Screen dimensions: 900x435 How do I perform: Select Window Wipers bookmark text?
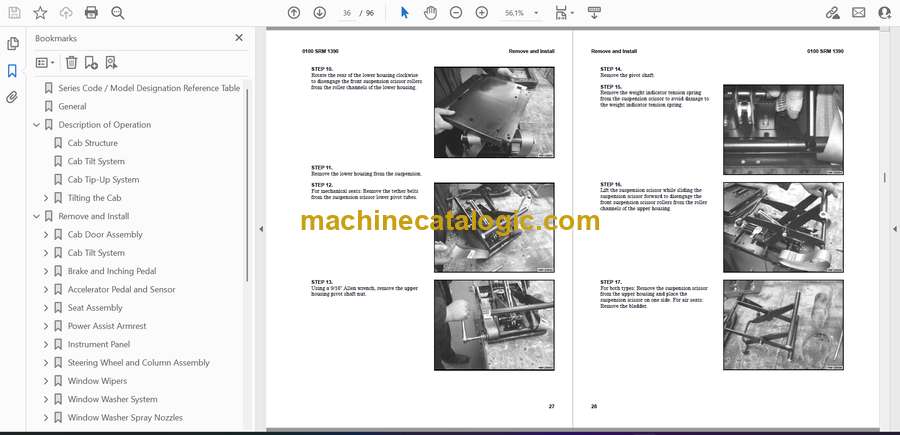tap(97, 381)
